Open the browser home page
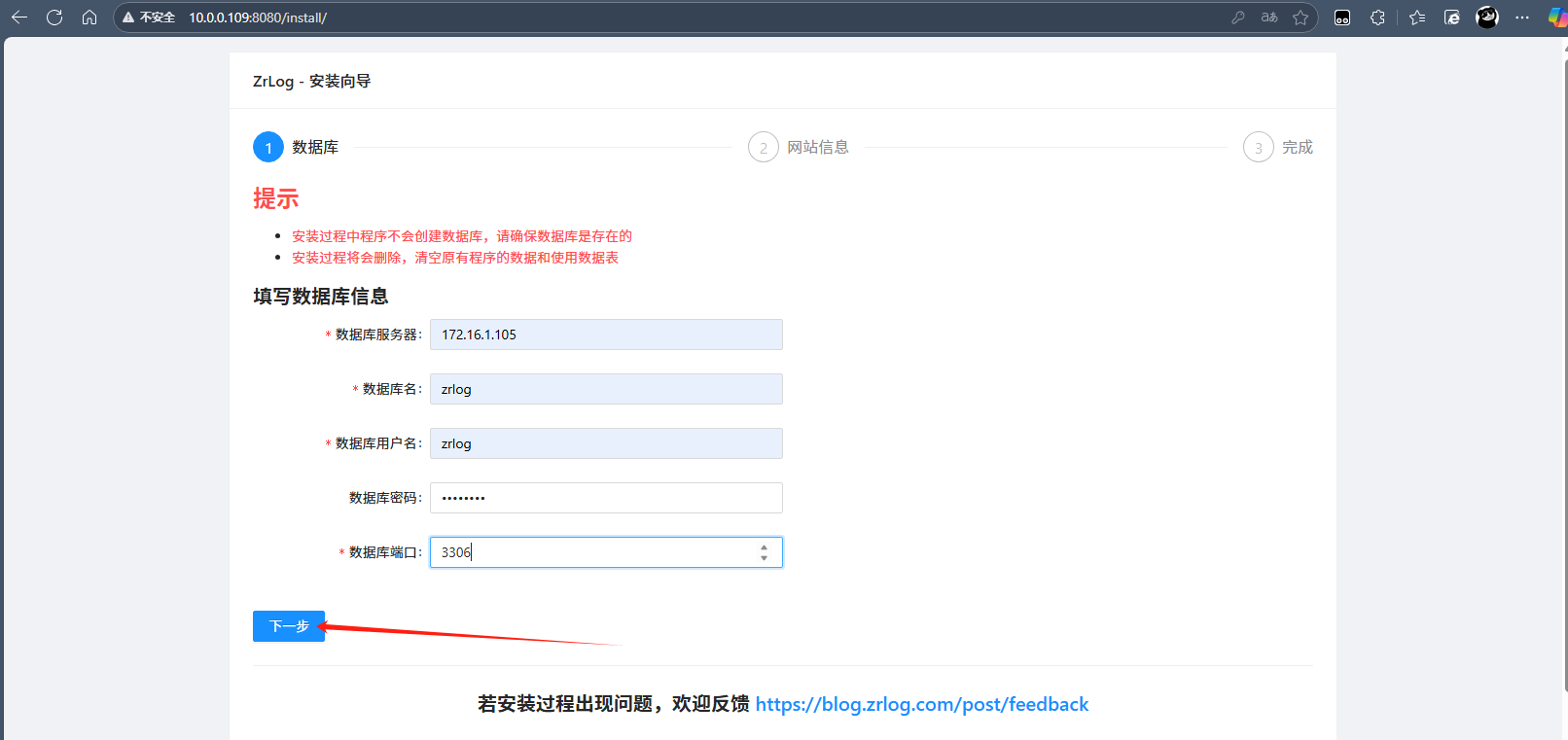Image resolution: width=1568 pixels, height=740 pixels. point(89,18)
